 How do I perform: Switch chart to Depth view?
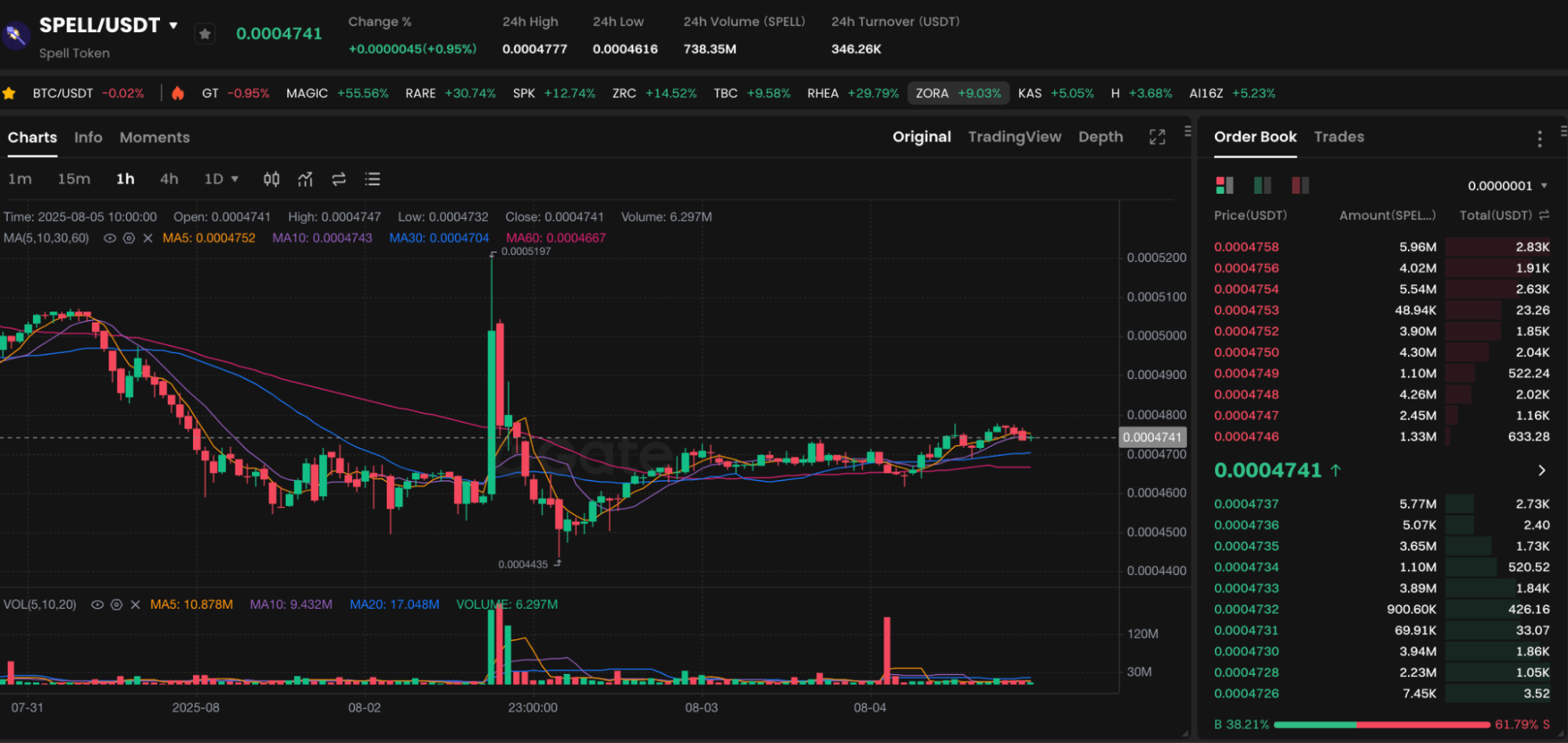click(x=1101, y=137)
